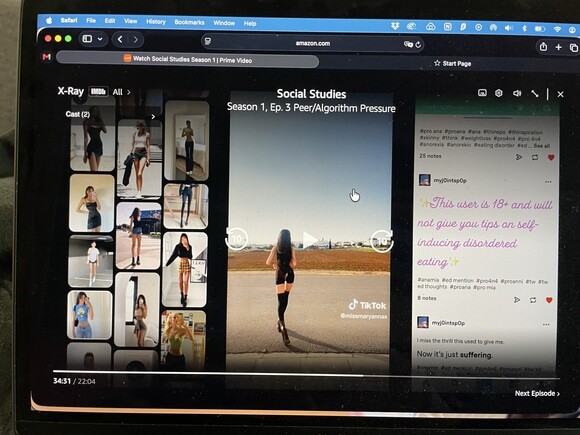
Task: Skip back 10 seconds
Action: pos(236,239)
